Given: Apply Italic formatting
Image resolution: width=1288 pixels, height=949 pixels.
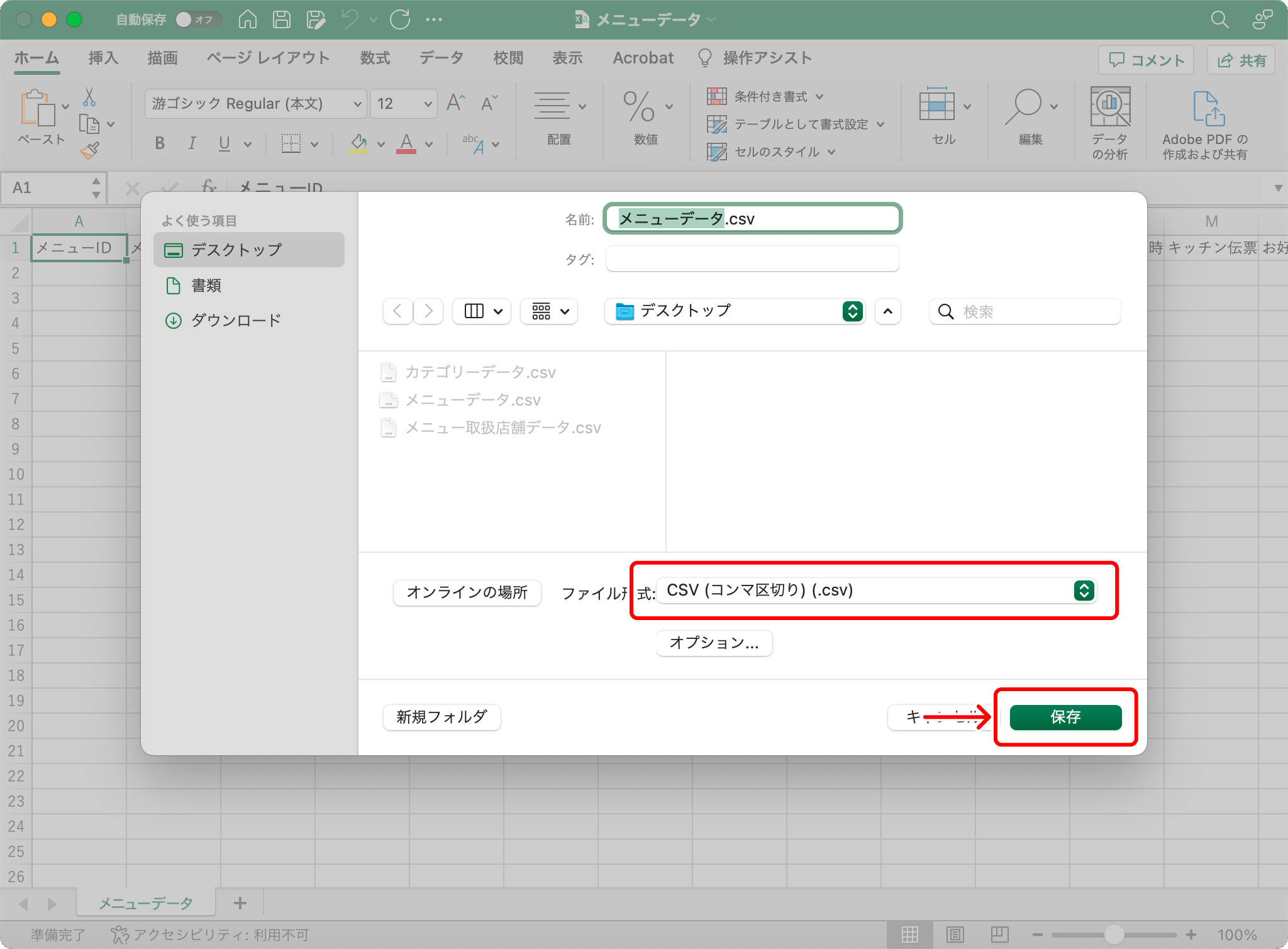Looking at the screenshot, I should tap(192, 143).
